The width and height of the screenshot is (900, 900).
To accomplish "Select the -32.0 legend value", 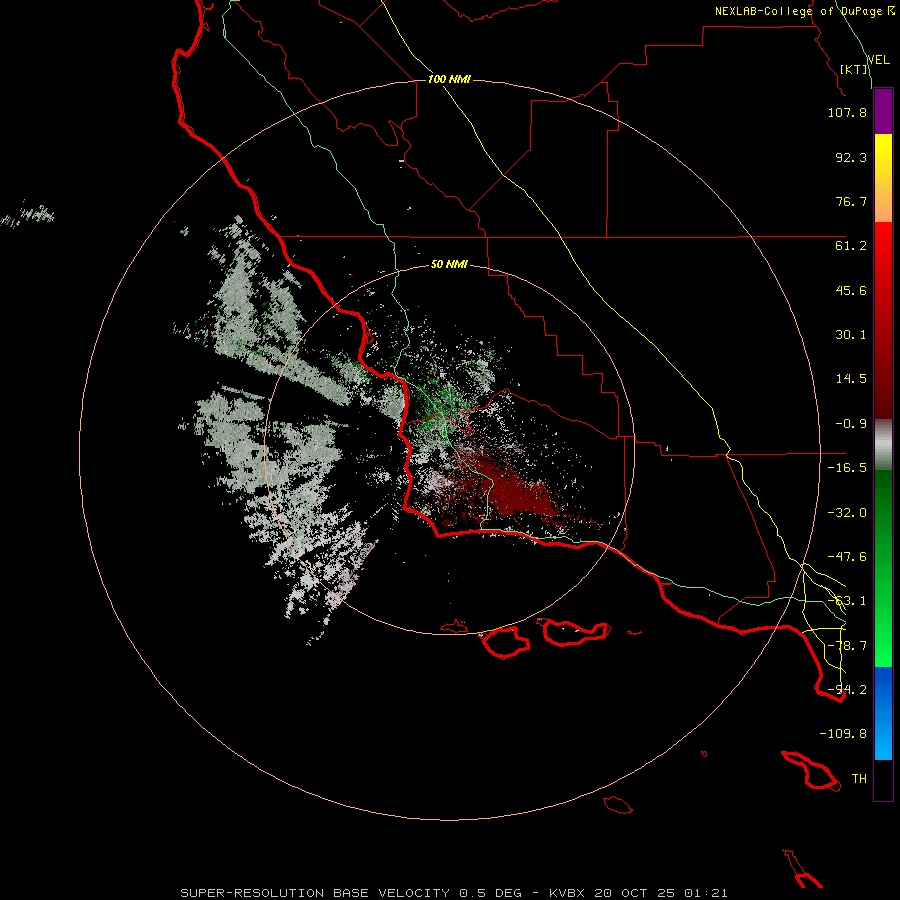I will click(847, 513).
